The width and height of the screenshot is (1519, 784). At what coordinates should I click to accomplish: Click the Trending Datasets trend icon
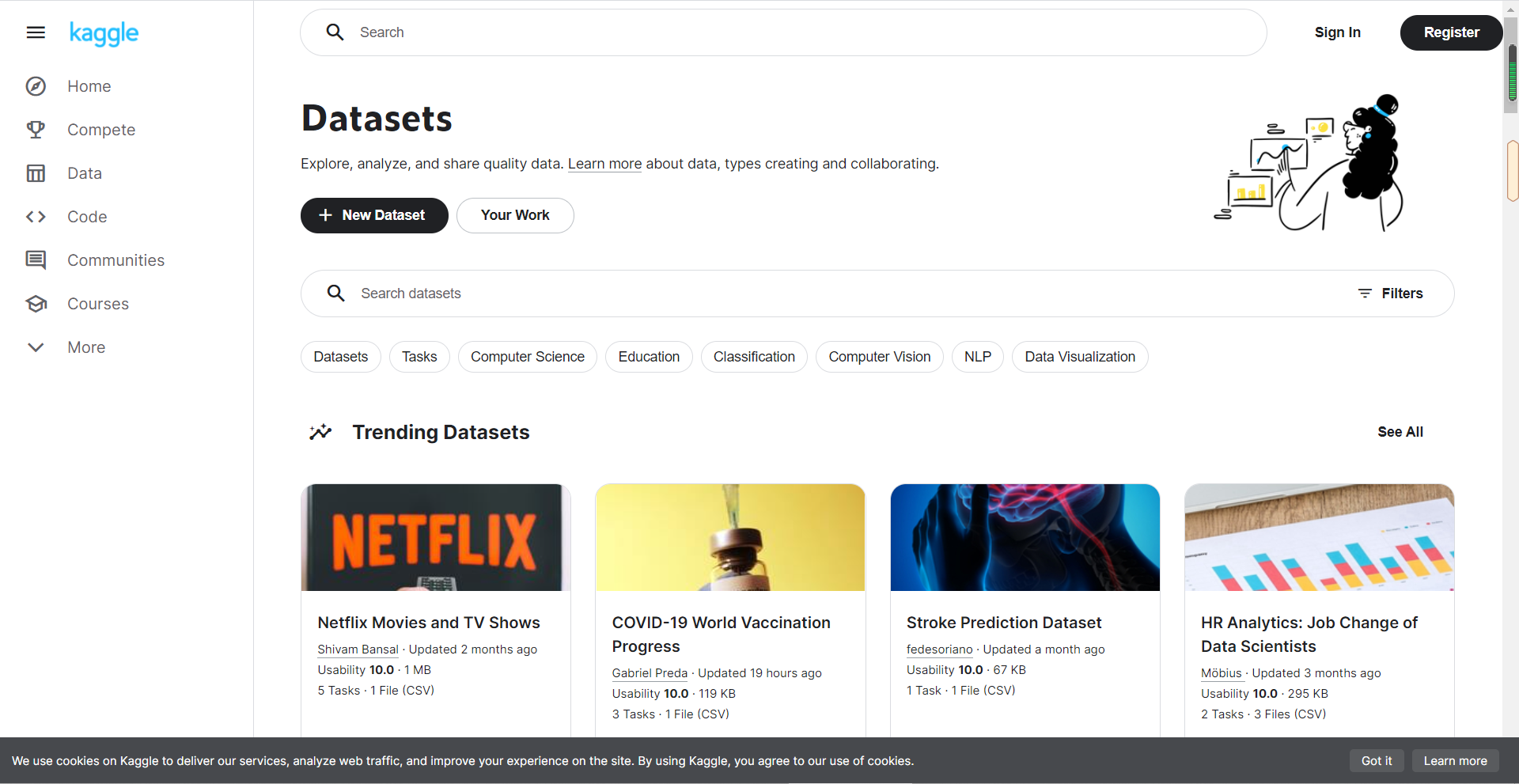[x=321, y=431]
